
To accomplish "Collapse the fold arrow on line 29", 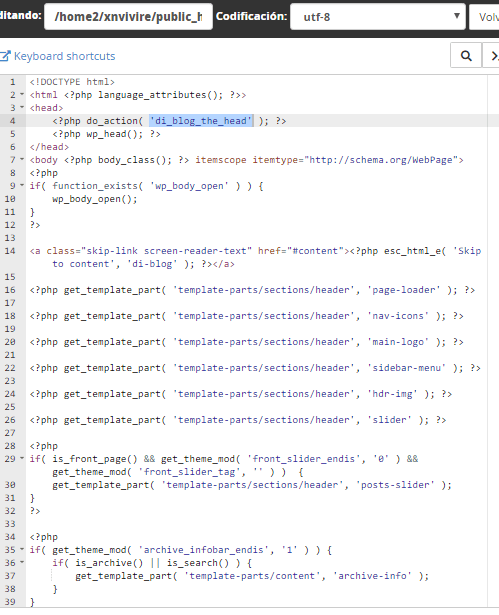I will pos(22,459).
